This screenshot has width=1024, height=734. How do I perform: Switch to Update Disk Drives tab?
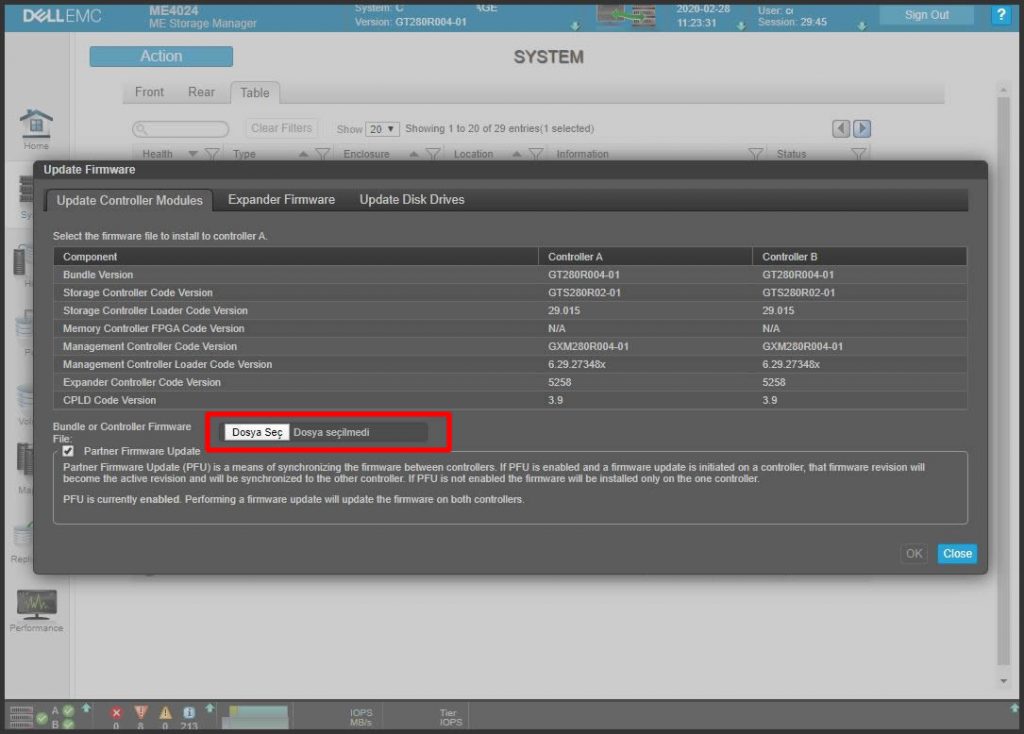pyautogui.click(x=412, y=200)
